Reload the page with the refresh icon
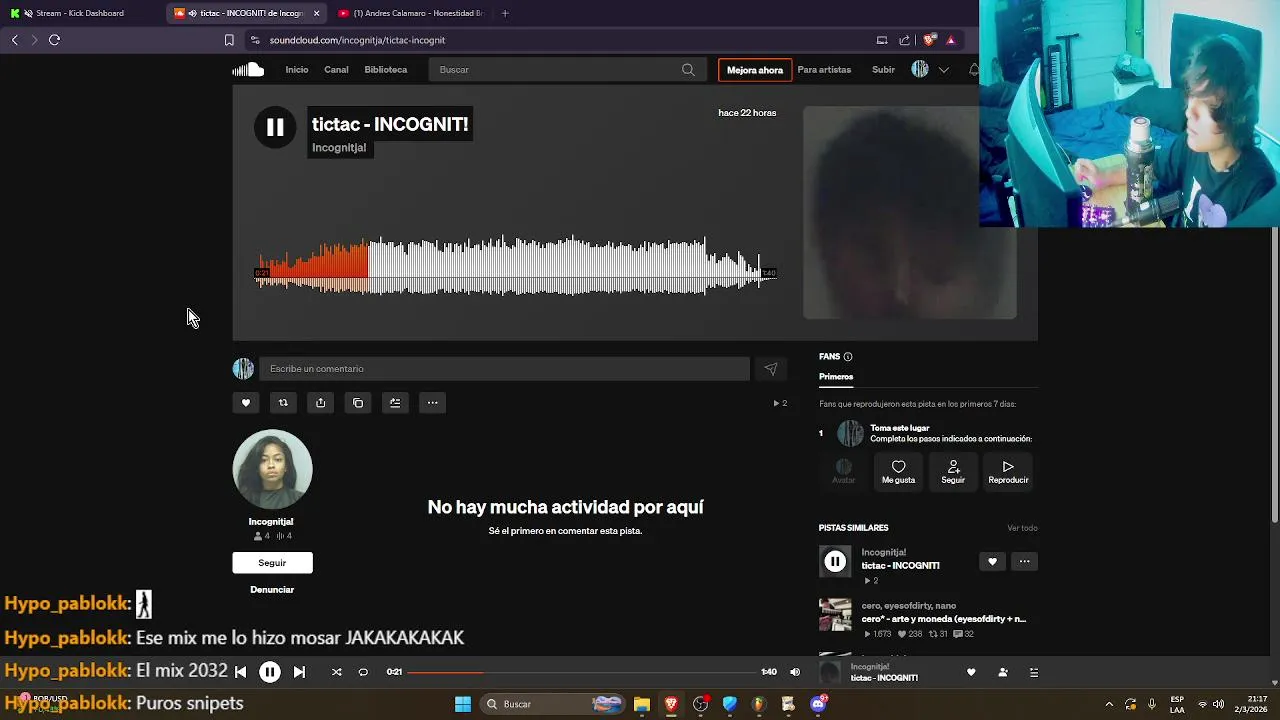1280x720 pixels. pyautogui.click(x=54, y=40)
